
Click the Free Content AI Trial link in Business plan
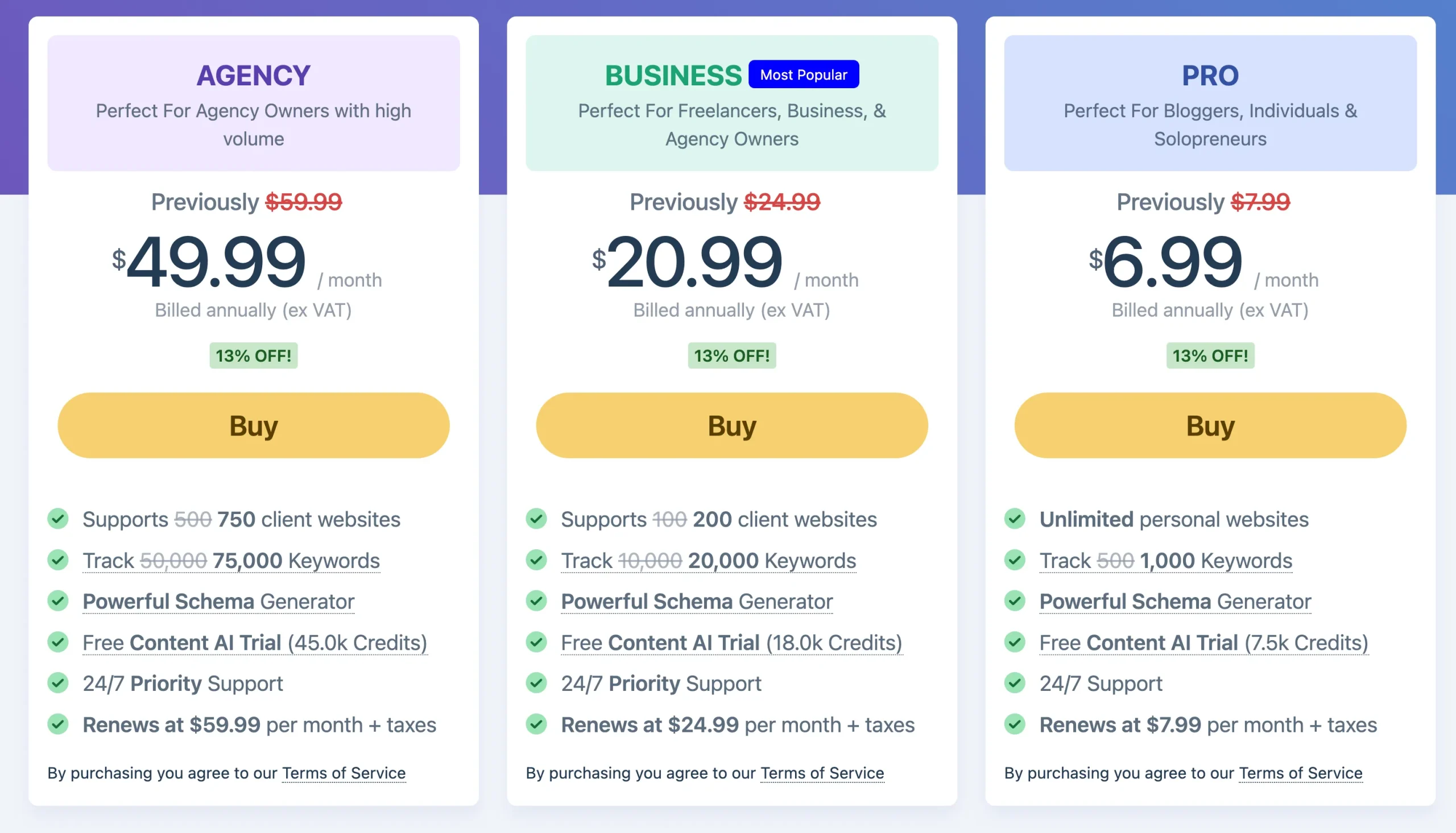pos(731,643)
